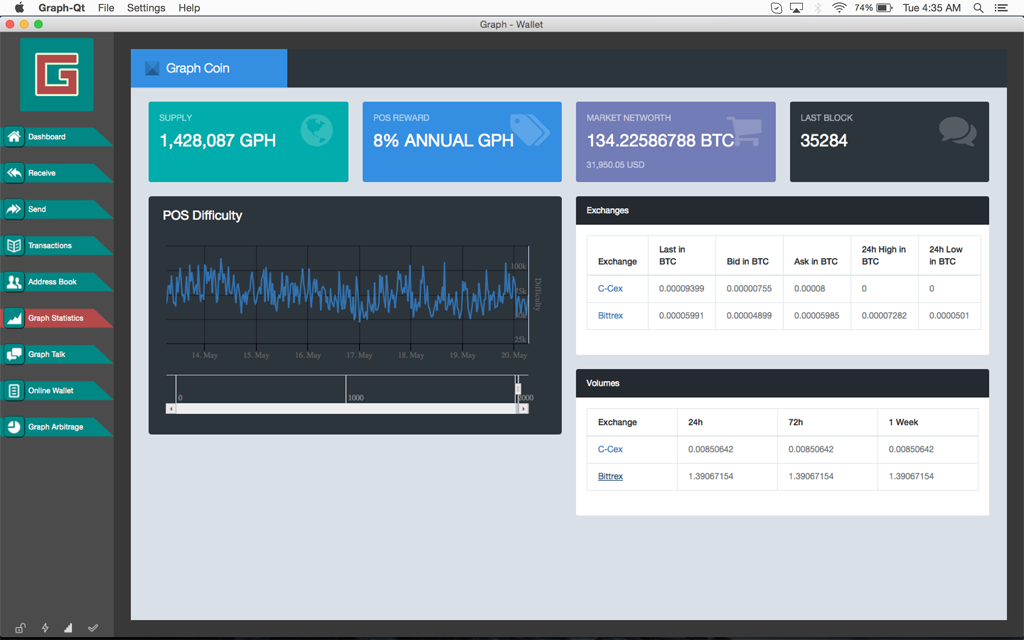Launch Graph Arbitrage from the sidebar
Image resolution: width=1024 pixels, height=640 pixels.
coord(55,427)
